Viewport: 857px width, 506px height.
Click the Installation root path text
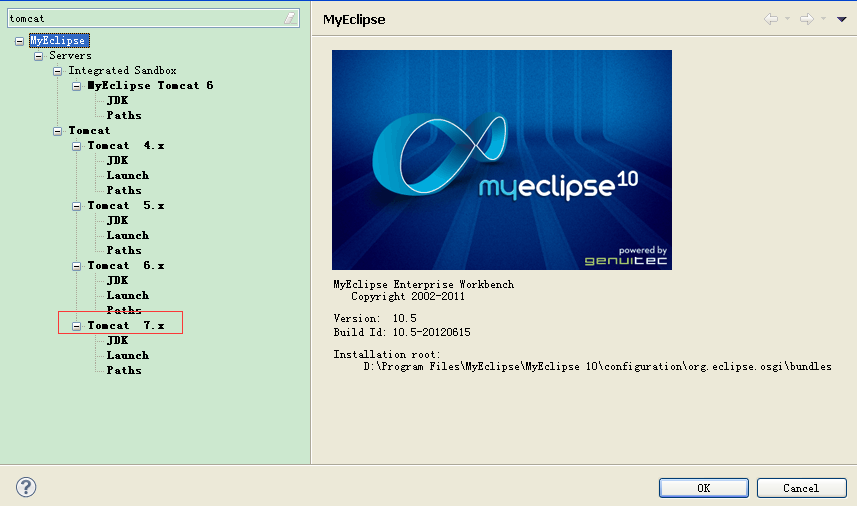tap(597, 367)
